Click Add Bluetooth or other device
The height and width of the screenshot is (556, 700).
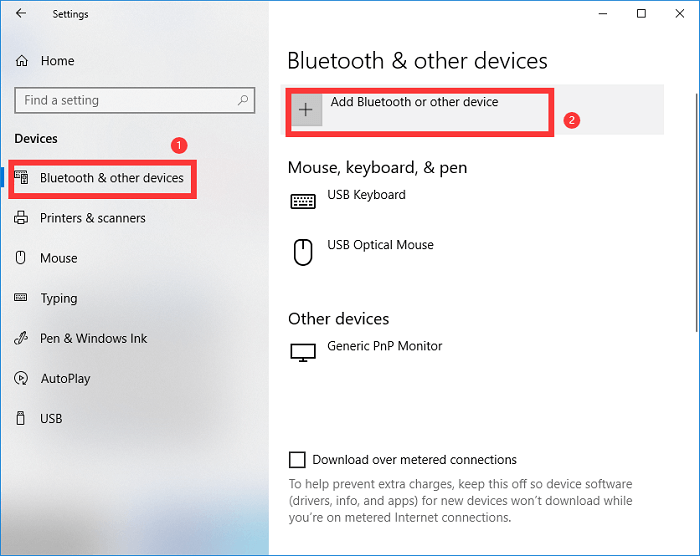(414, 102)
